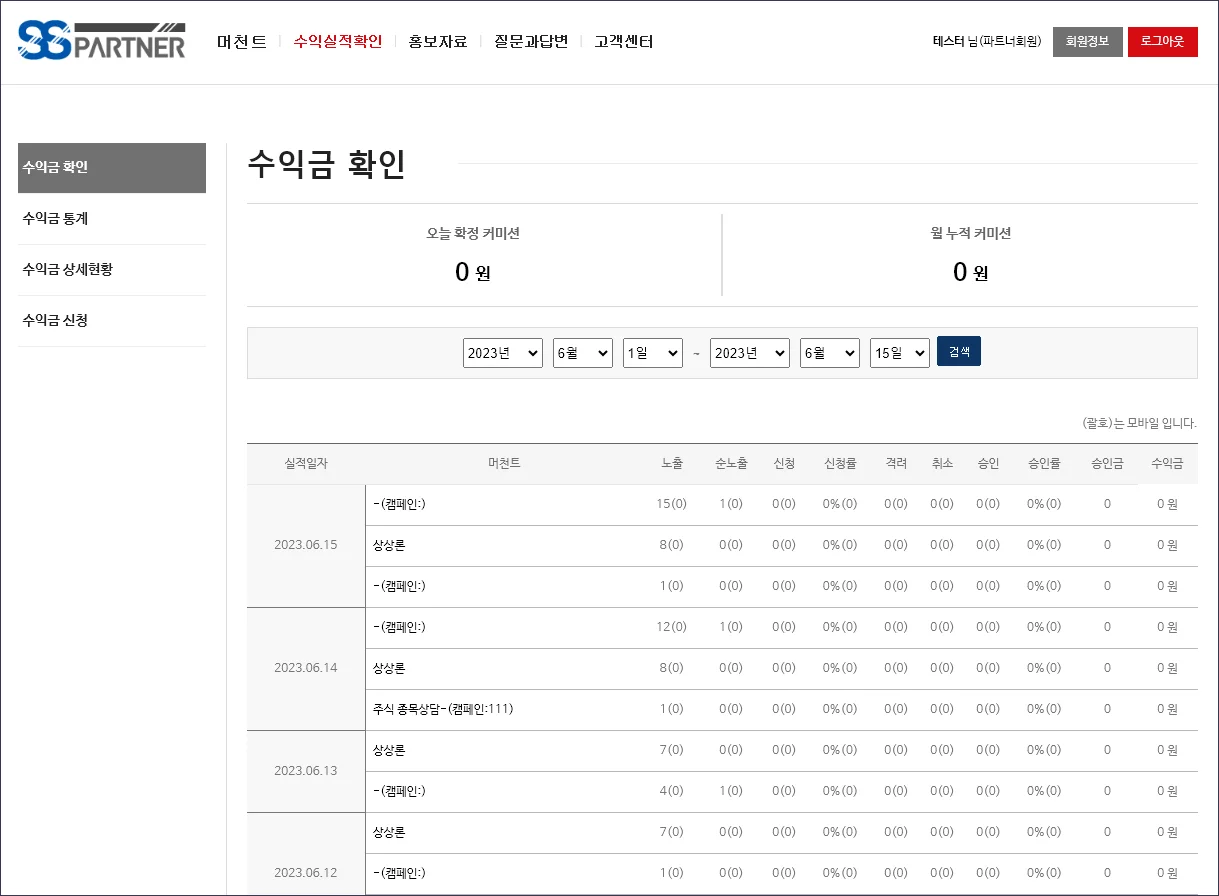Screen dimensions: 1219x896
Task: Open the start day 1일 dropdown
Action: click(x=653, y=353)
